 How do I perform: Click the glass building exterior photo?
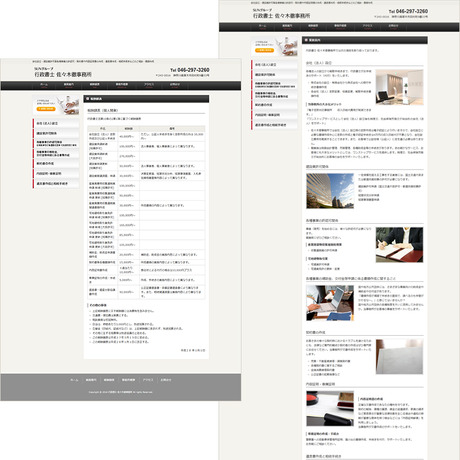coord(330,191)
